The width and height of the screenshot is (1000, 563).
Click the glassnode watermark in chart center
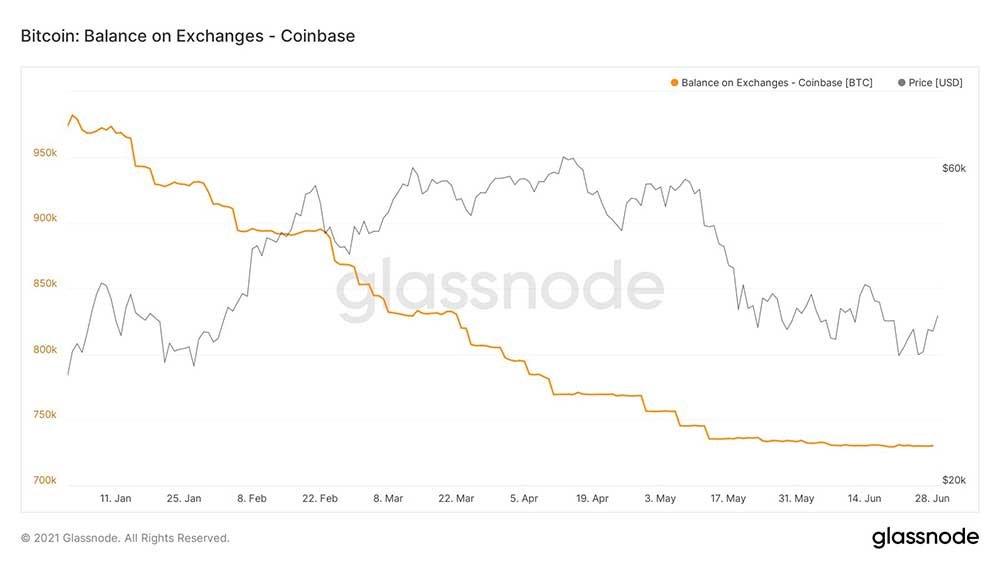click(x=499, y=290)
